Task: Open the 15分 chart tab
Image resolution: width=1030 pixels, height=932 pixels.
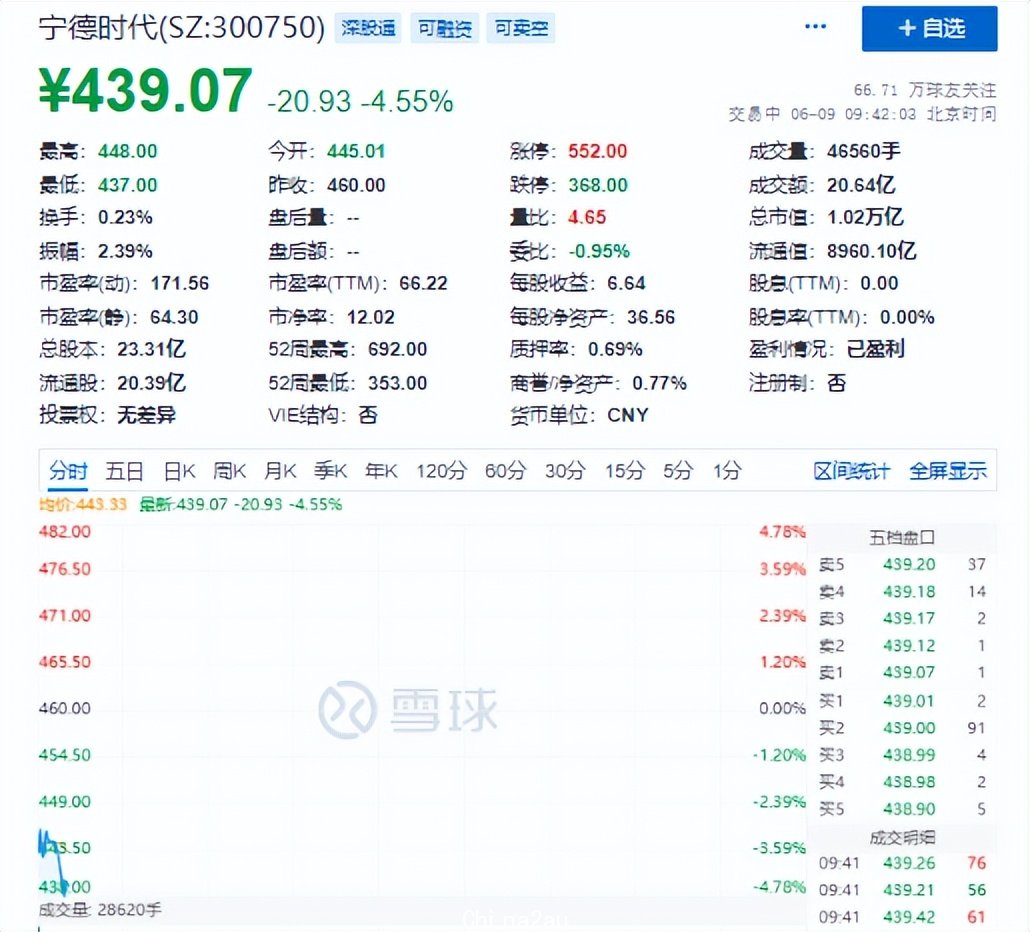Action: 625,471
